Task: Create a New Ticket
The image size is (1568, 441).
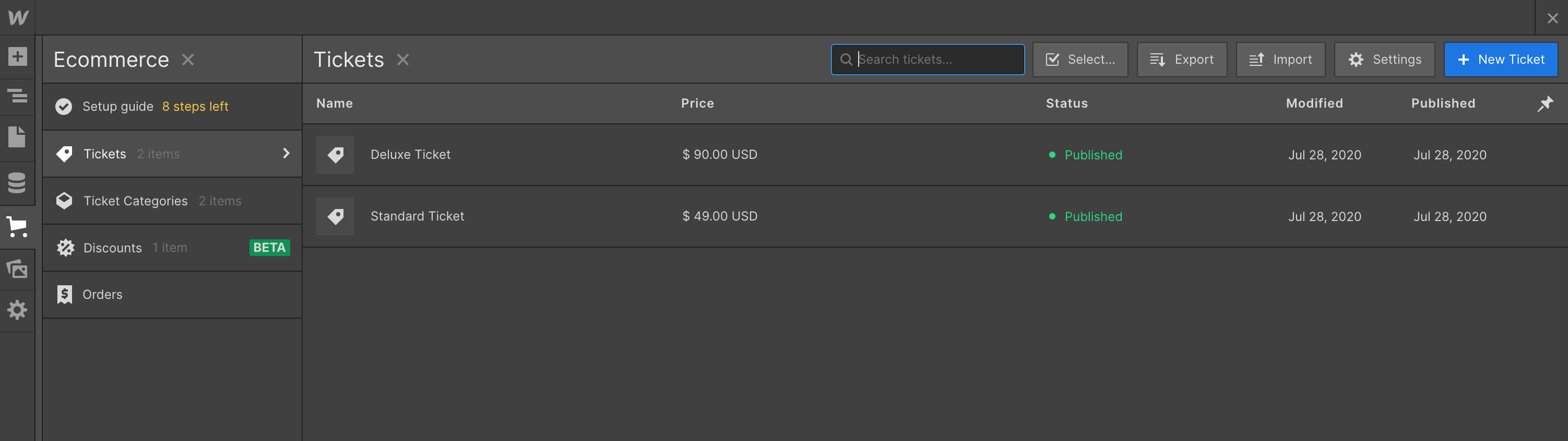Action: tap(1501, 59)
